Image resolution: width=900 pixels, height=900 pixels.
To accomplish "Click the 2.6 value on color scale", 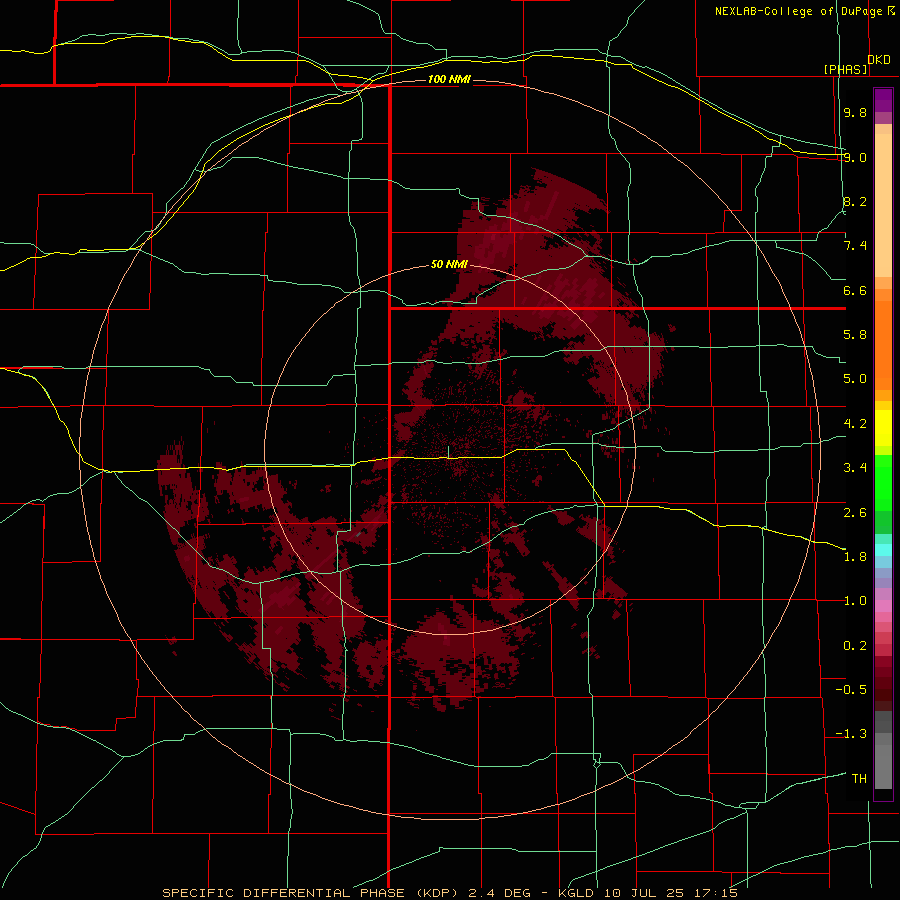I will point(855,513).
